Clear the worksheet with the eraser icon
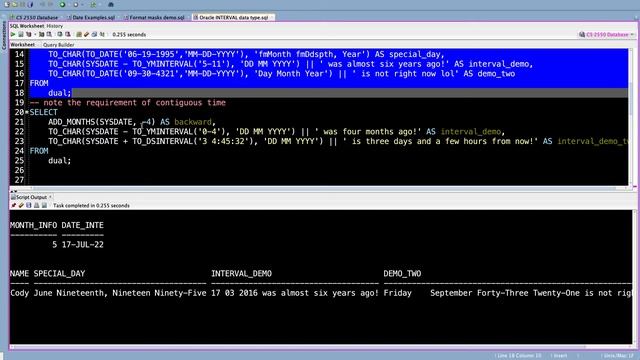The image size is (640, 360). [87, 35]
